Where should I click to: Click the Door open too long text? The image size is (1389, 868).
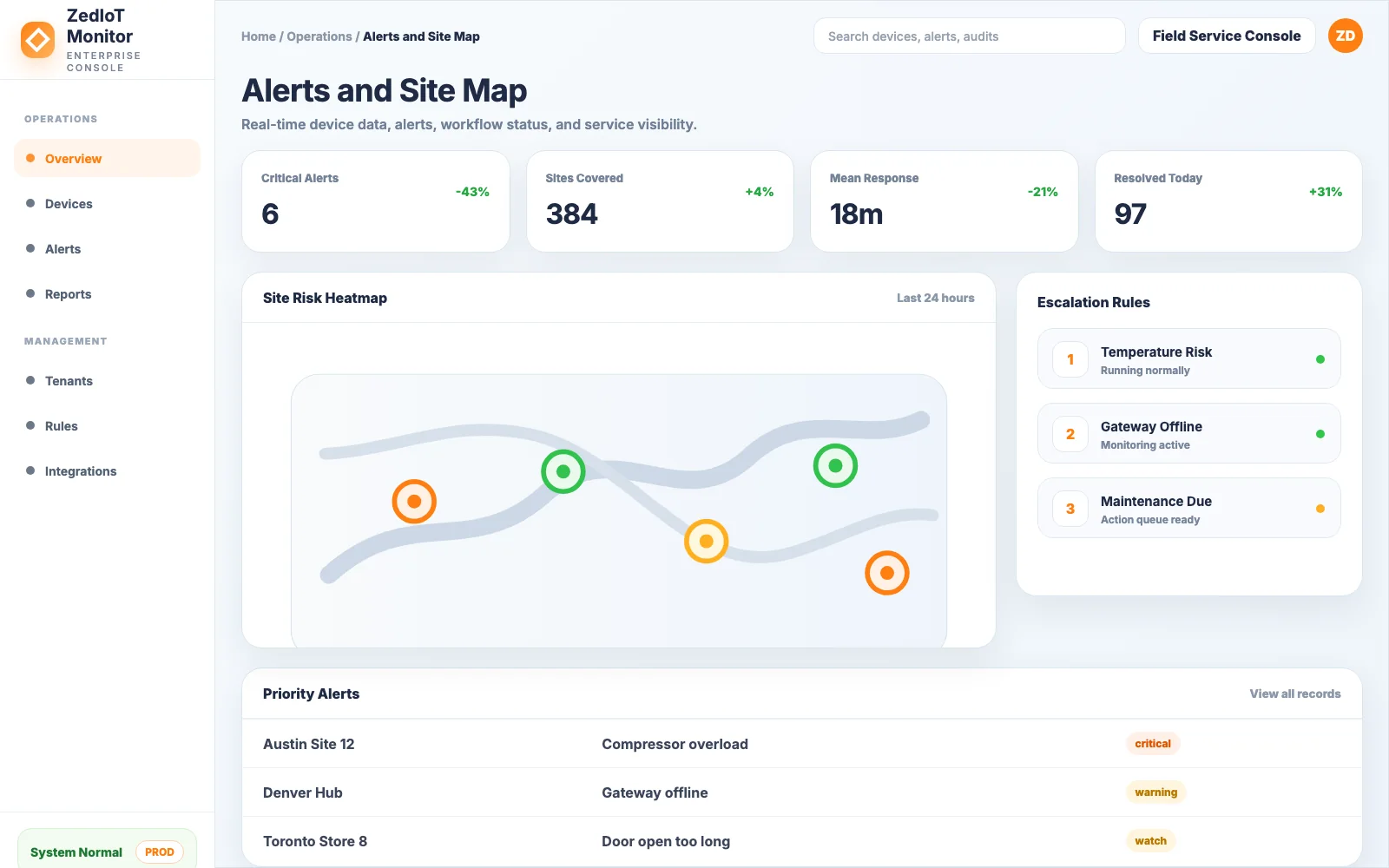click(666, 841)
